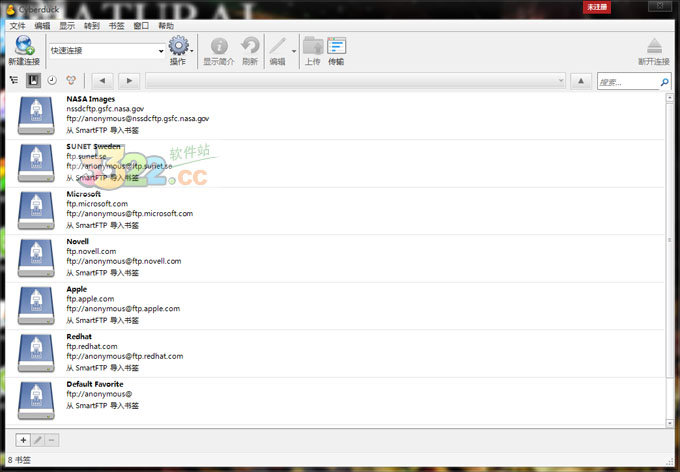
Task: Select the Microsoft bookmark title
Action: click(84, 194)
